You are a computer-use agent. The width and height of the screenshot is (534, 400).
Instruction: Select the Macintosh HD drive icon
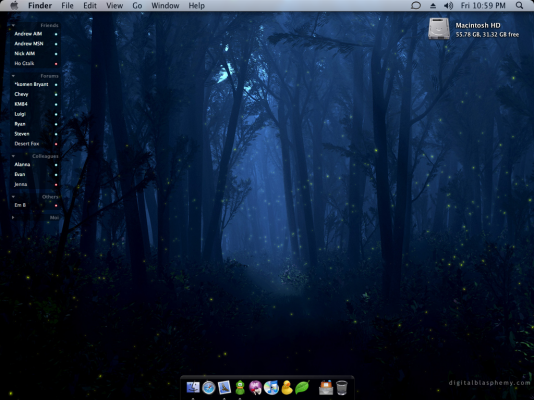point(439,29)
